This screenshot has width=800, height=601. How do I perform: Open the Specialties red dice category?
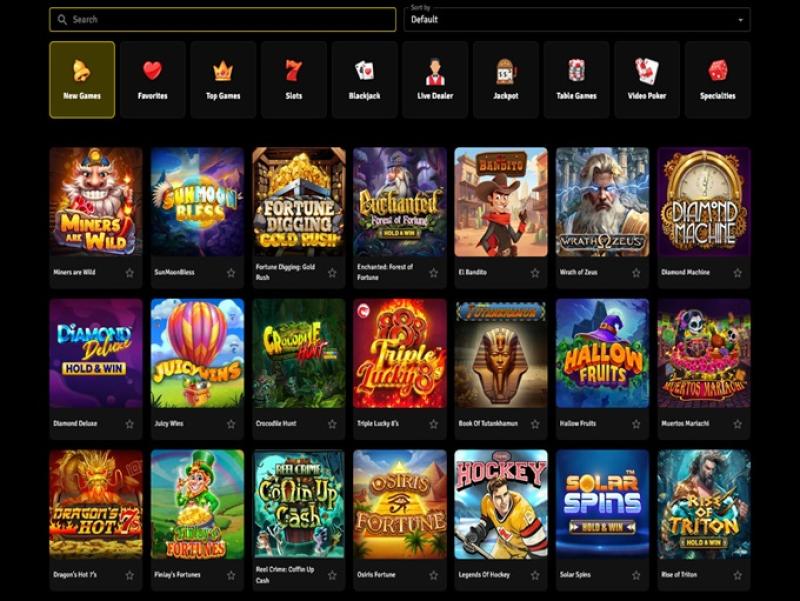(x=717, y=80)
